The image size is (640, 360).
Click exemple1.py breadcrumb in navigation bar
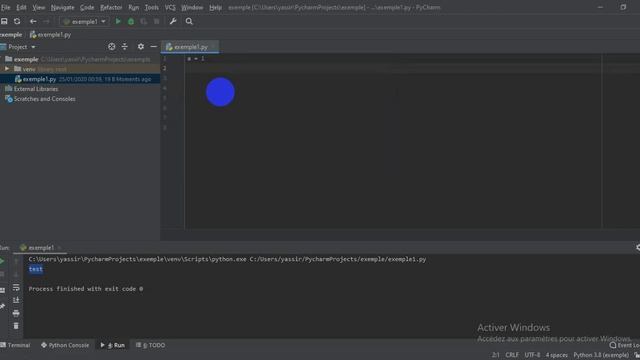(51, 35)
